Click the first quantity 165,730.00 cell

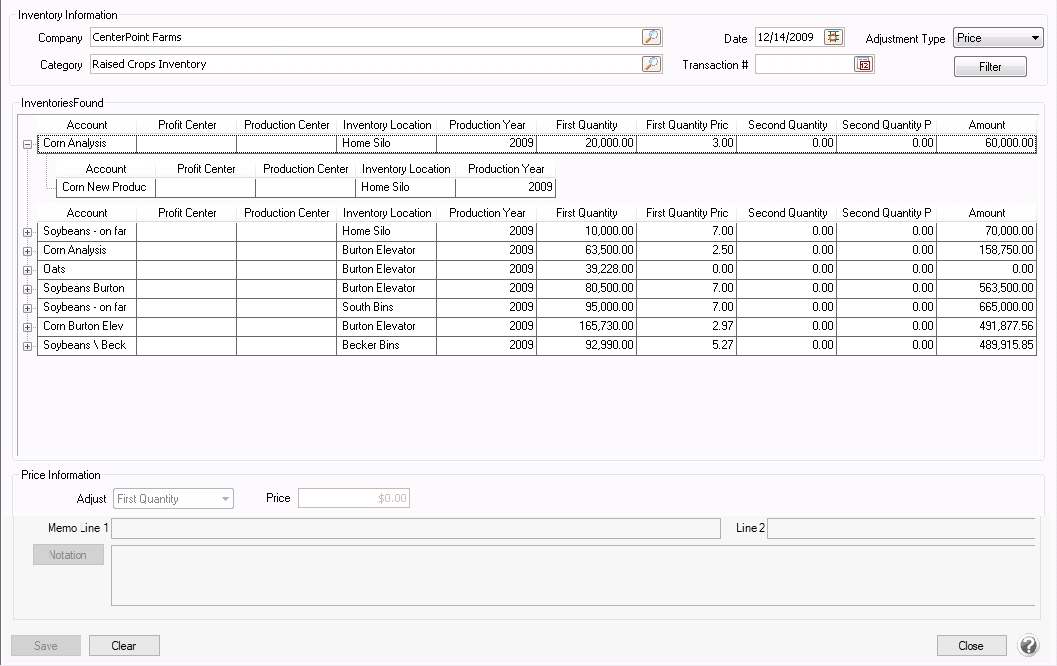click(586, 326)
